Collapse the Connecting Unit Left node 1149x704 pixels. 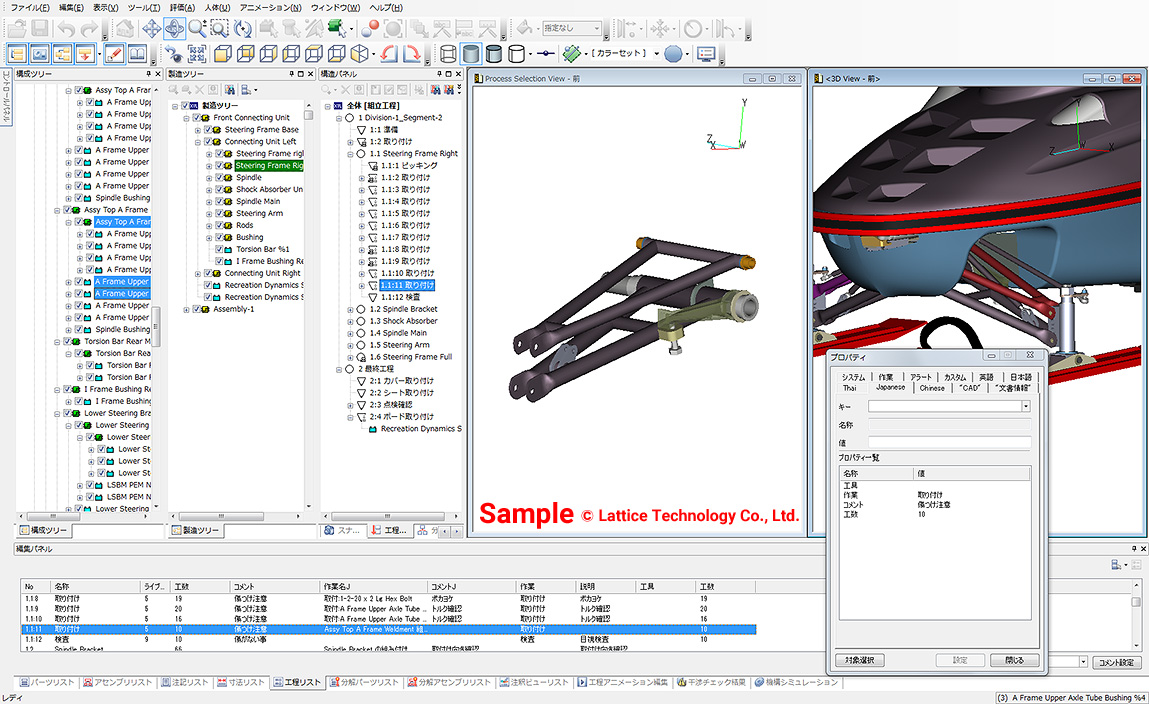pos(198,142)
